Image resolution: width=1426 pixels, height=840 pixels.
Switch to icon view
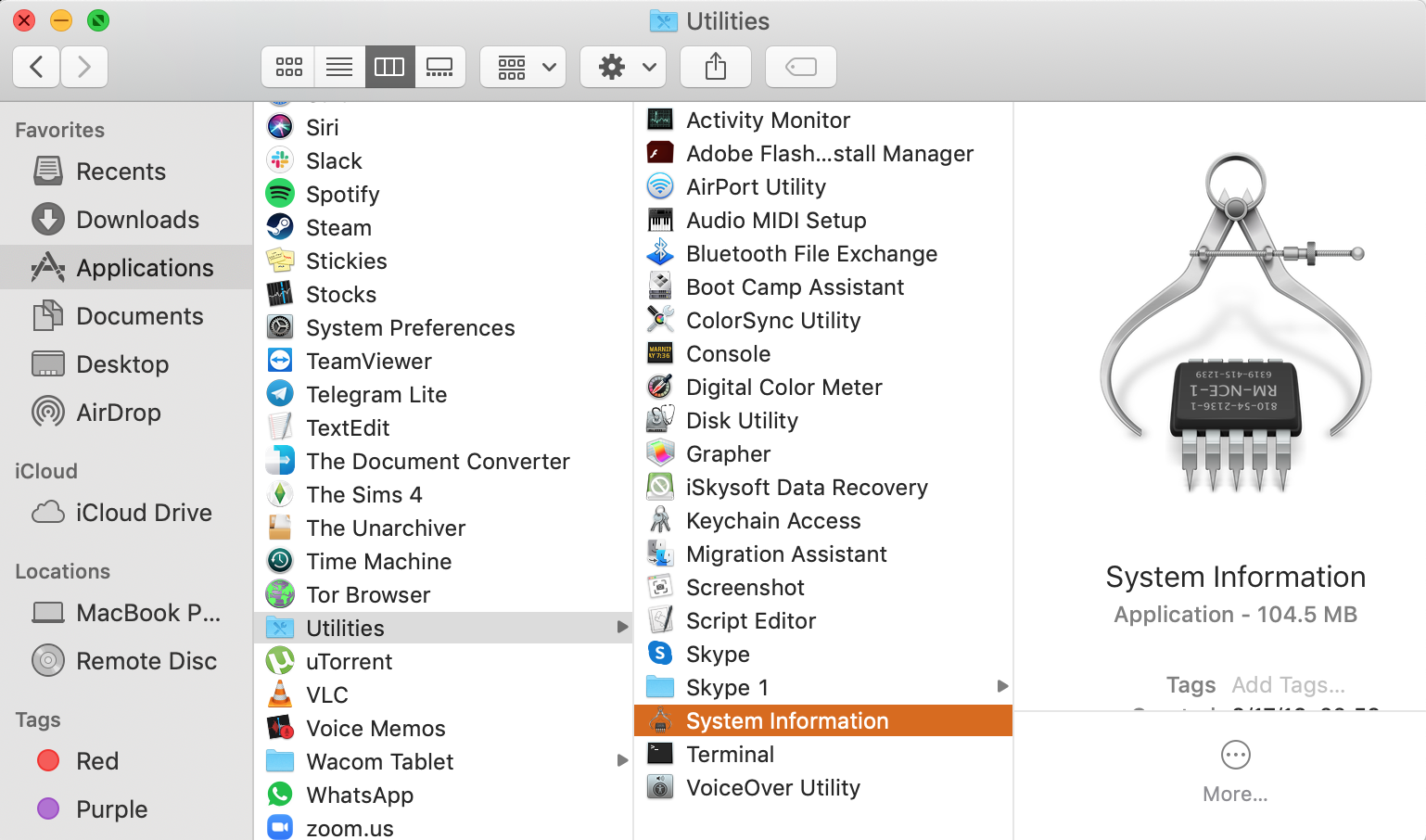click(x=288, y=67)
